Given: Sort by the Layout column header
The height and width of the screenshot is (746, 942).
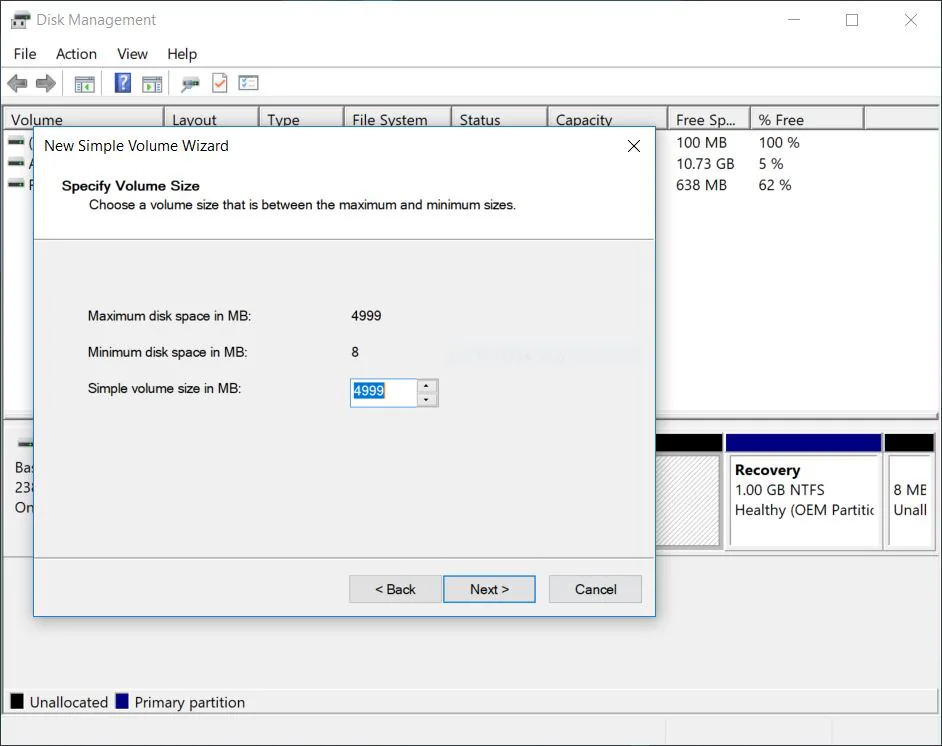Looking at the screenshot, I should click(x=211, y=119).
